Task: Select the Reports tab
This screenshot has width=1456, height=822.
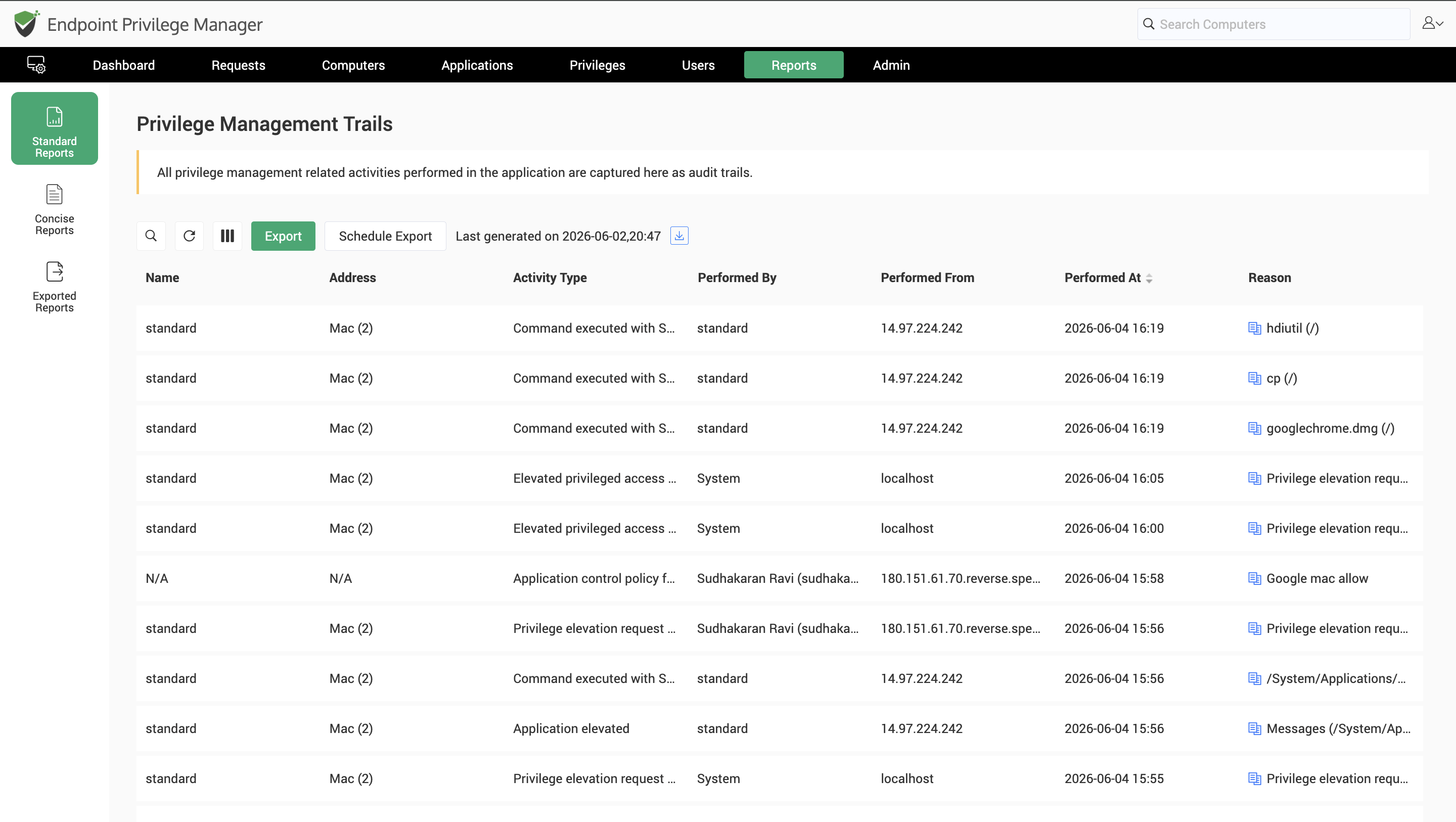Action: pos(794,65)
